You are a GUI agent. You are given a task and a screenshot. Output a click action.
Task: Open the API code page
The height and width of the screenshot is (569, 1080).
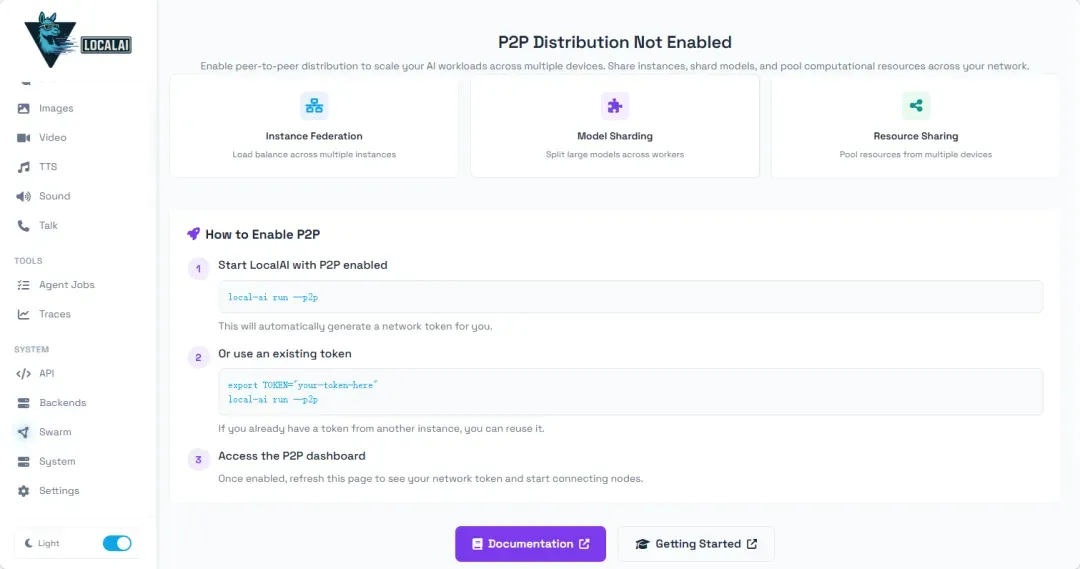pos(46,373)
